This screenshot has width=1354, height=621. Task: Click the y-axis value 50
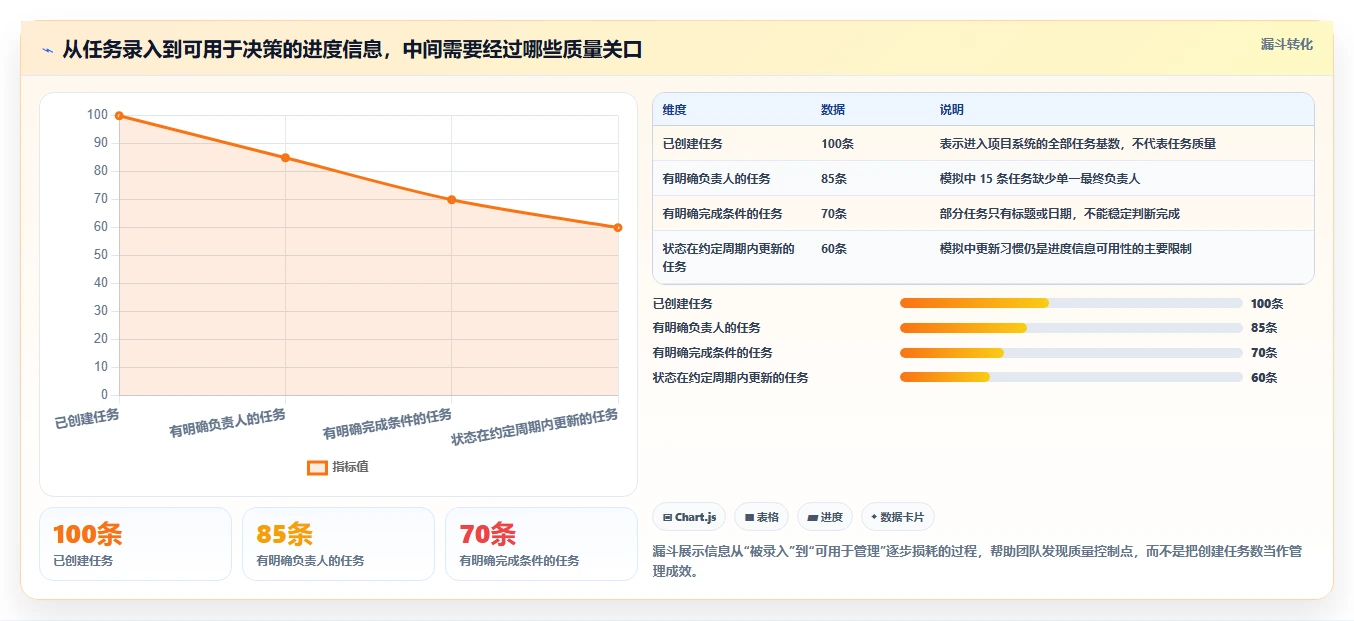pyautogui.click(x=100, y=255)
